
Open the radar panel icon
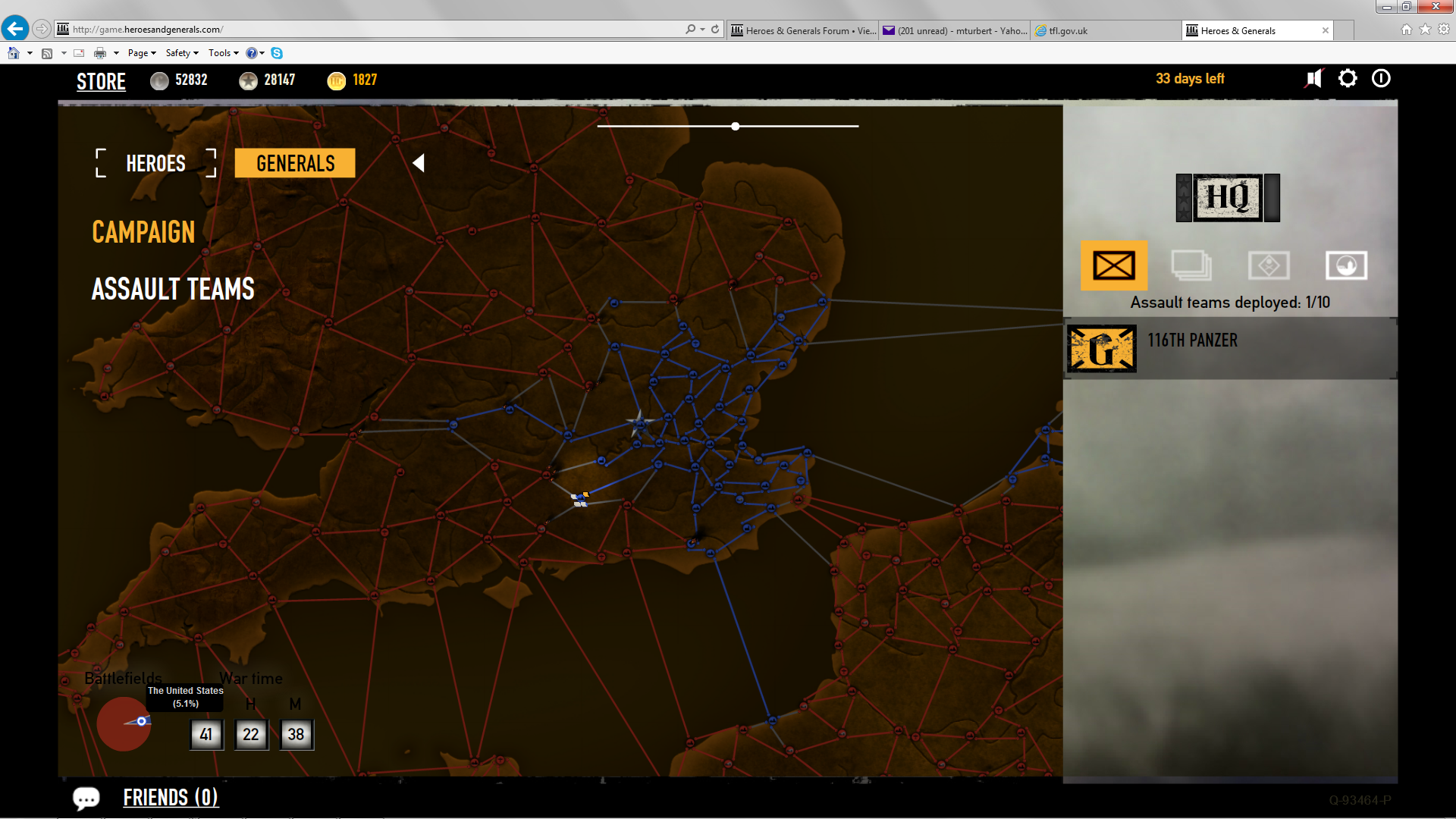tap(1346, 266)
